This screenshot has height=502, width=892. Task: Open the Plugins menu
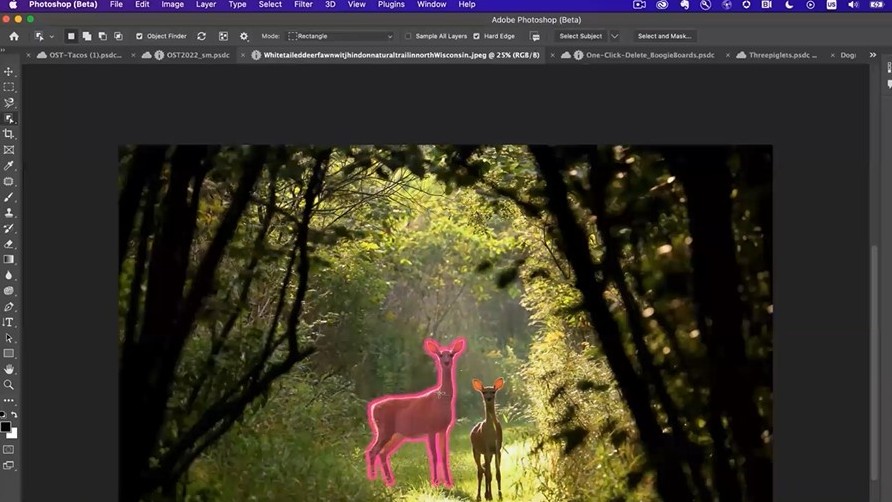391,5
